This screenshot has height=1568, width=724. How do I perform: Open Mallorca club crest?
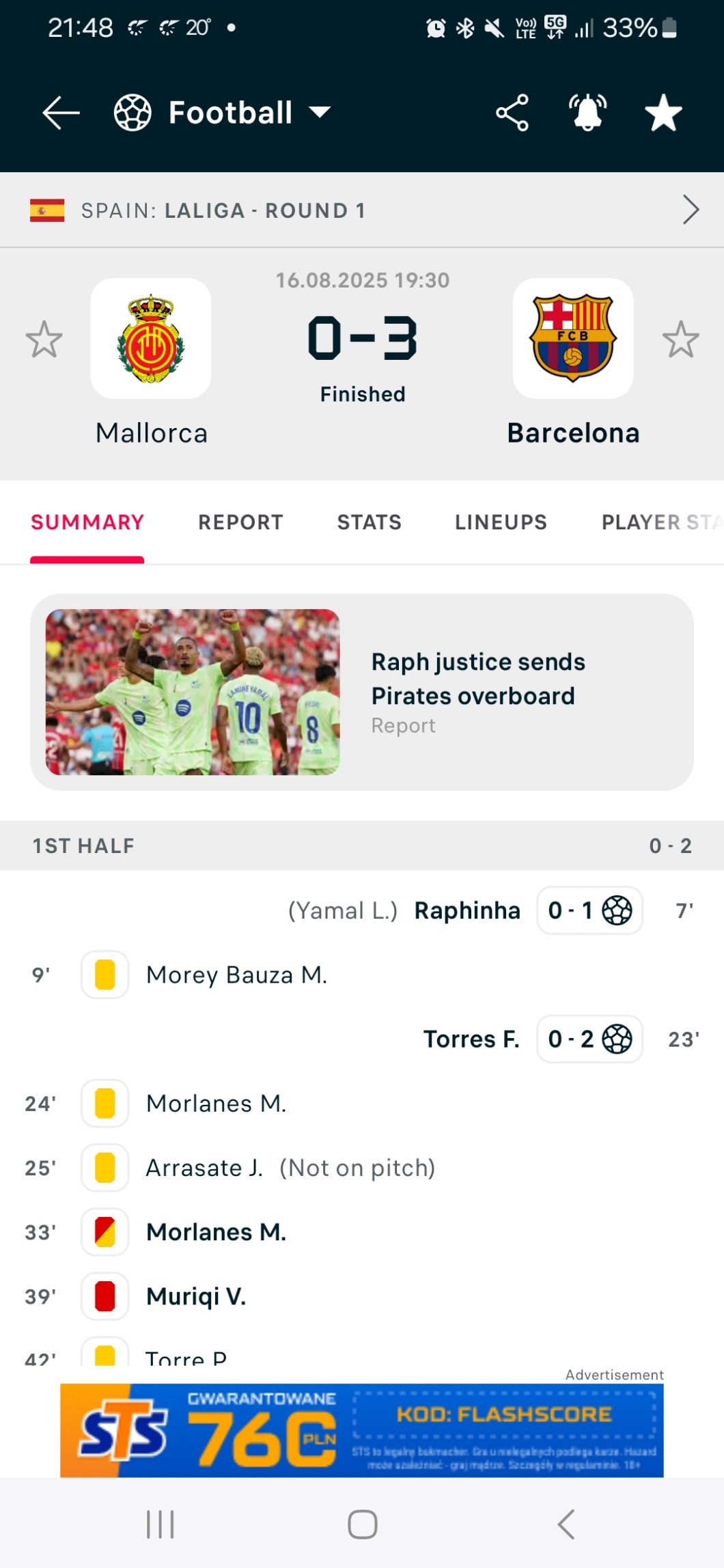pos(151,339)
